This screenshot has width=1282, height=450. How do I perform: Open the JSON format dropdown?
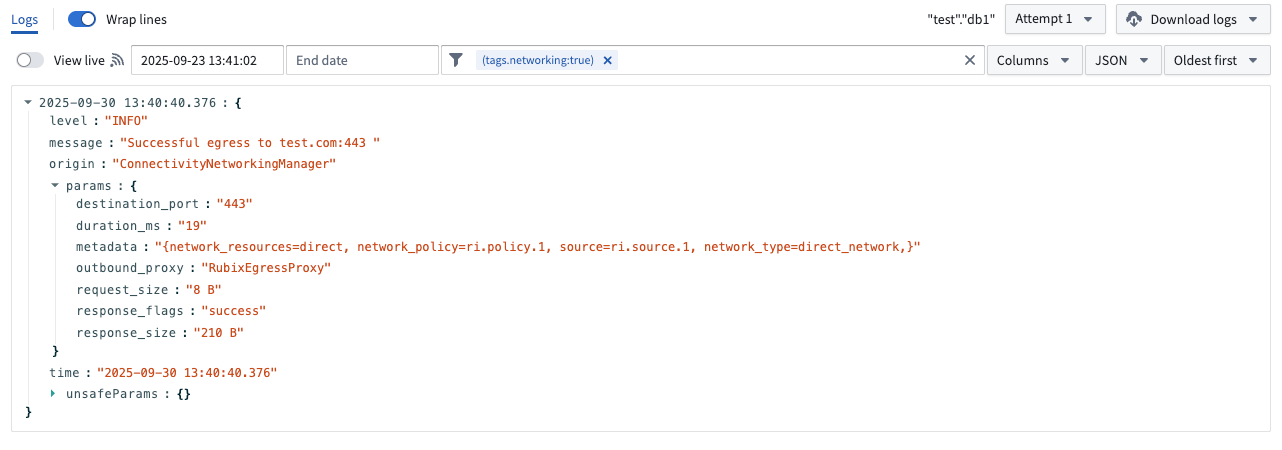click(x=1122, y=60)
